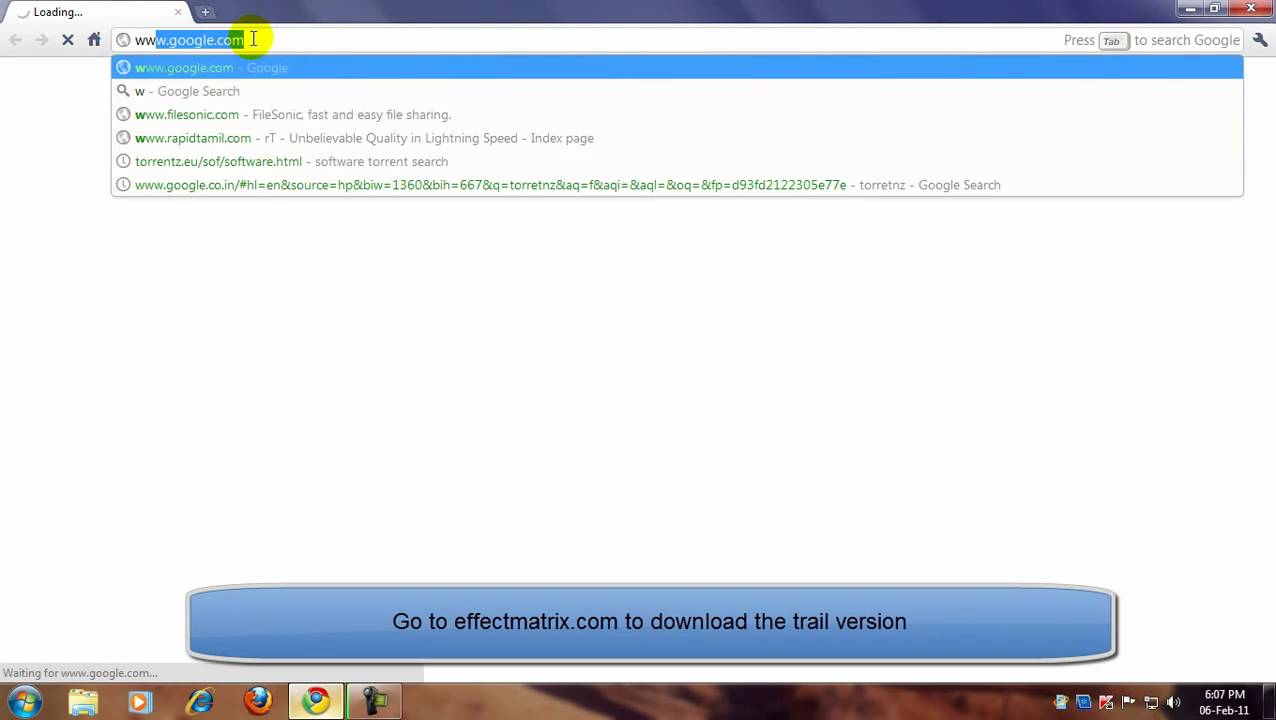Open the Chrome wrench settings menu
The height and width of the screenshot is (720, 1276).
1259,40
